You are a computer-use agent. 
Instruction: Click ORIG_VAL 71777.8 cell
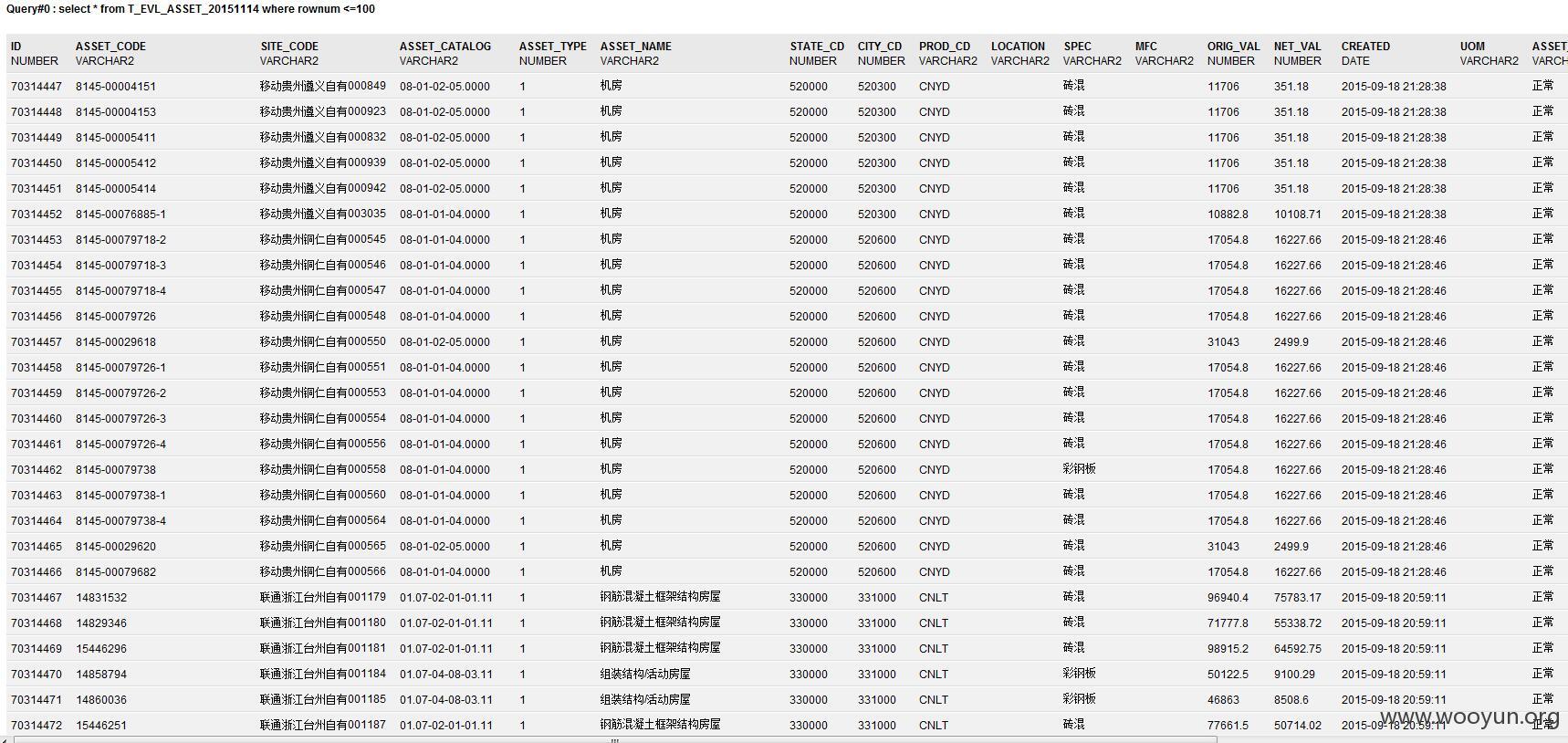(x=1228, y=623)
